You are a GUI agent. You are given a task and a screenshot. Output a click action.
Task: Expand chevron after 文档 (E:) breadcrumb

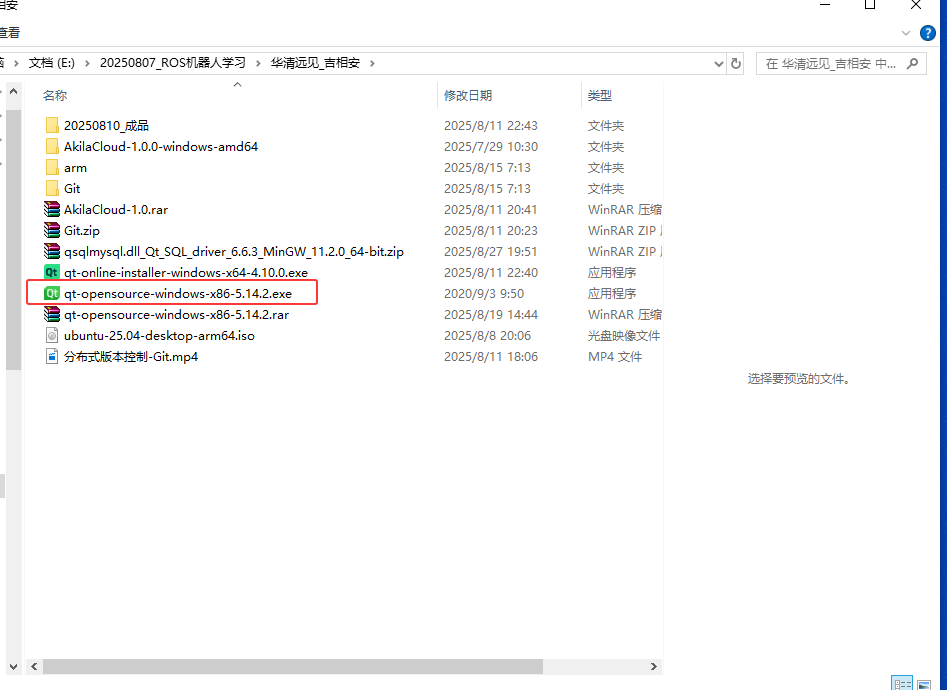[x=87, y=63]
